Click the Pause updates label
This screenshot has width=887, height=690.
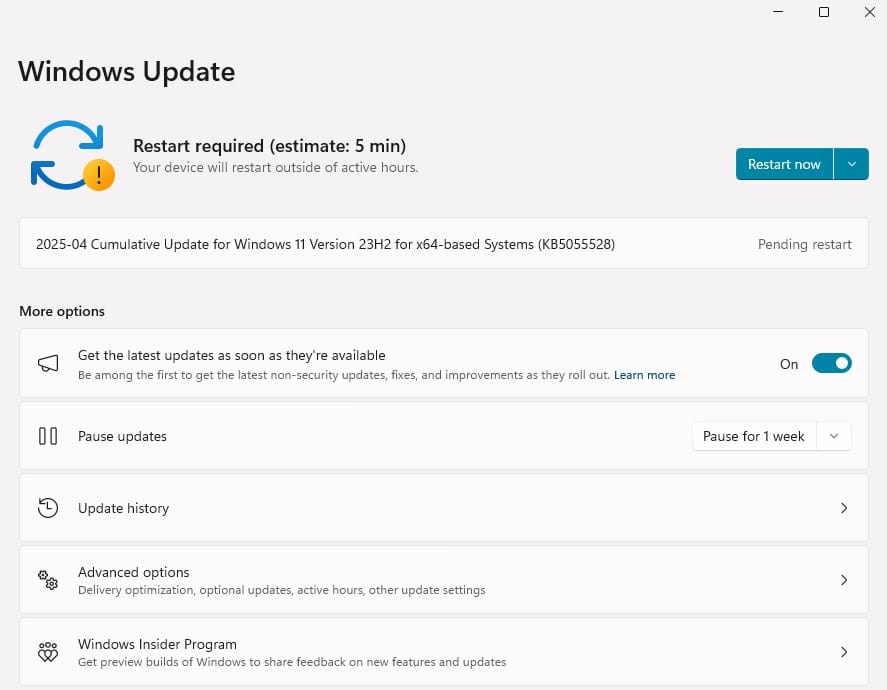tap(122, 436)
